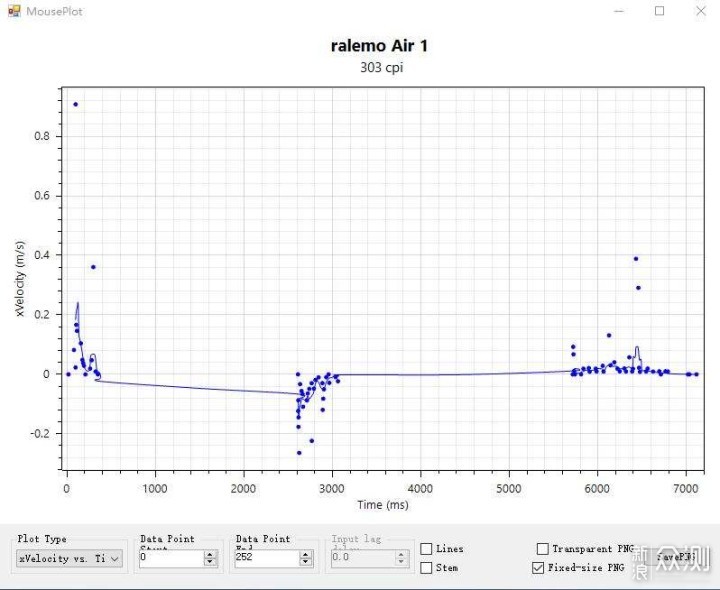Screen dimensions: 720x590
Task: Click the 0.8 tick label on velocity axis
Action: (42, 136)
